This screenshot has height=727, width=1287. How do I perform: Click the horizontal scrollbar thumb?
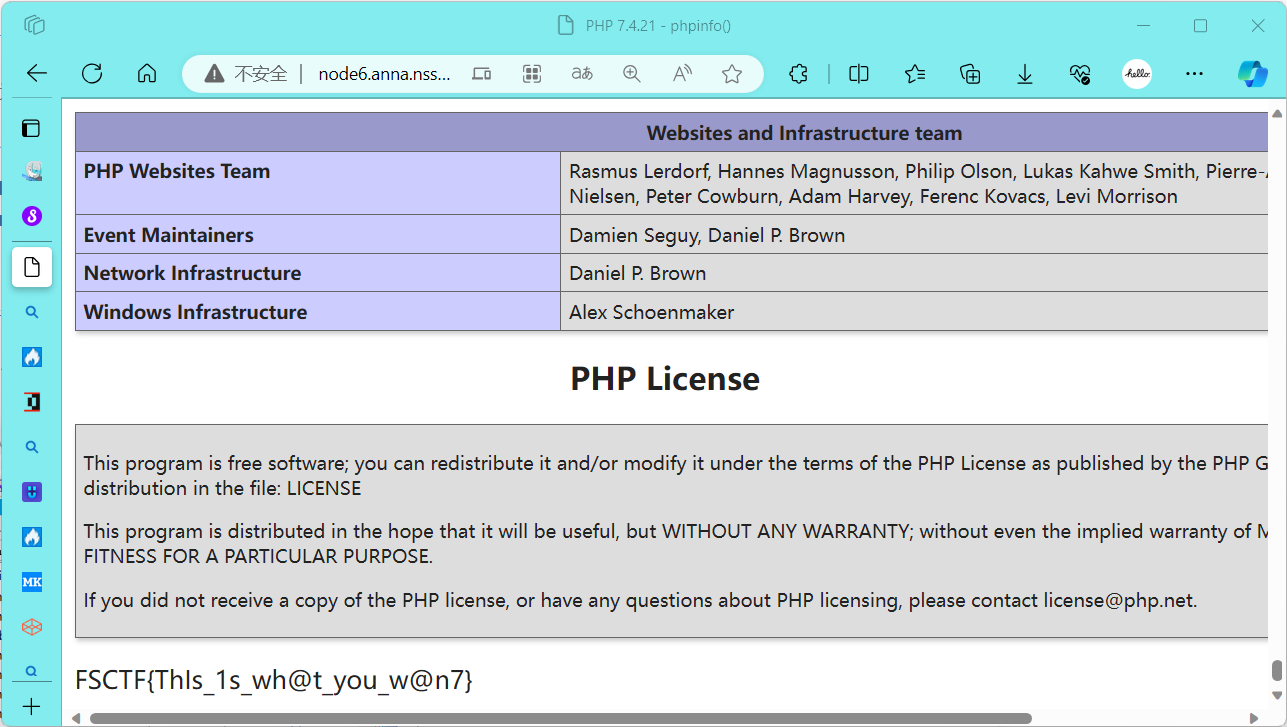tap(560, 718)
